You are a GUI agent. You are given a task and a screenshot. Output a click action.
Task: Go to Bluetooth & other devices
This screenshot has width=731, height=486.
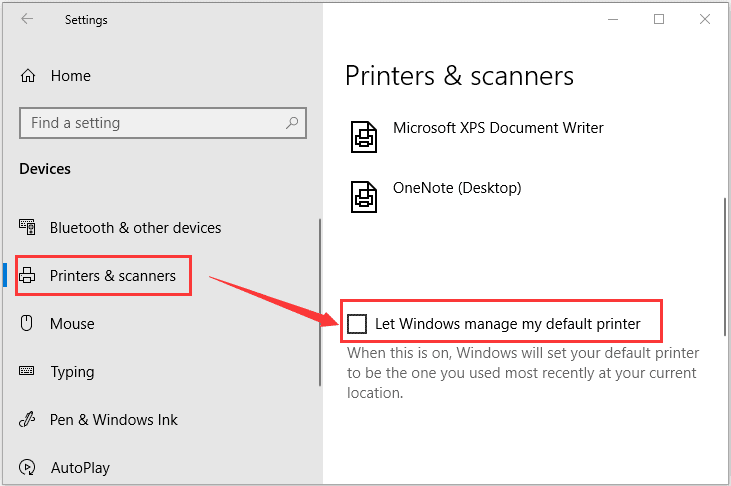[136, 228]
